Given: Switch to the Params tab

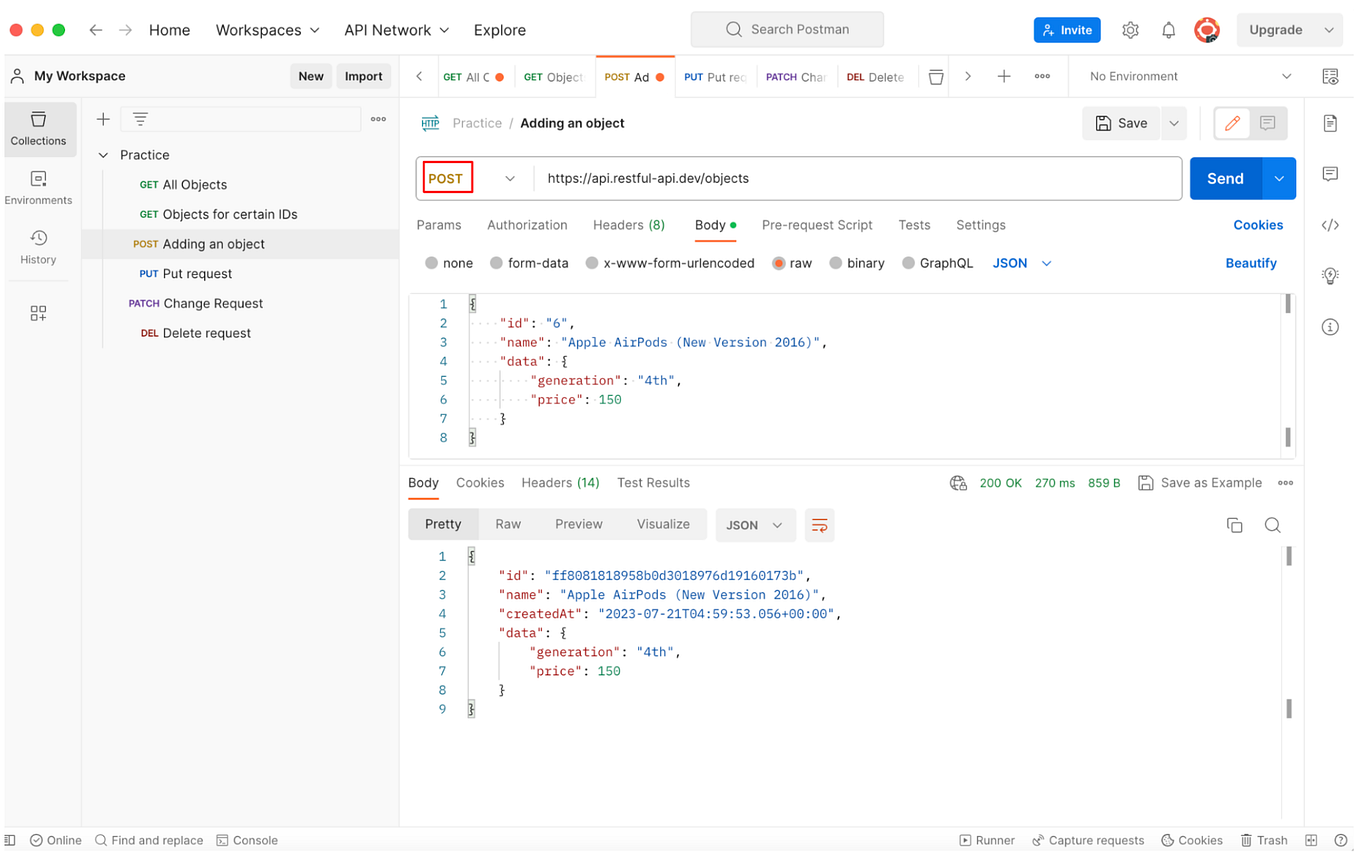Looking at the screenshot, I should point(439,225).
